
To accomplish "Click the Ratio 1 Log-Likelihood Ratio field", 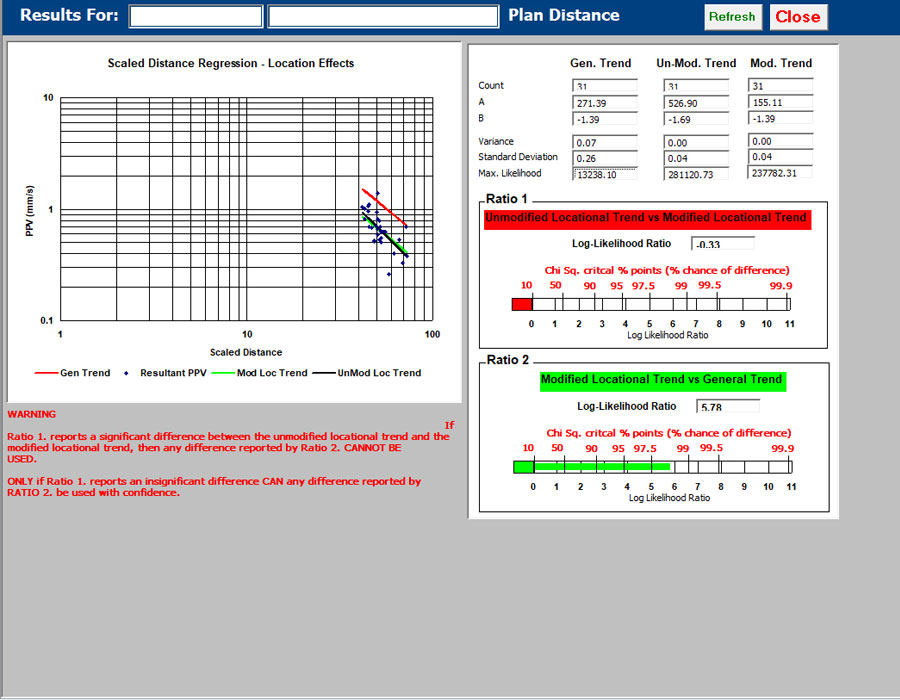I will (722, 244).
